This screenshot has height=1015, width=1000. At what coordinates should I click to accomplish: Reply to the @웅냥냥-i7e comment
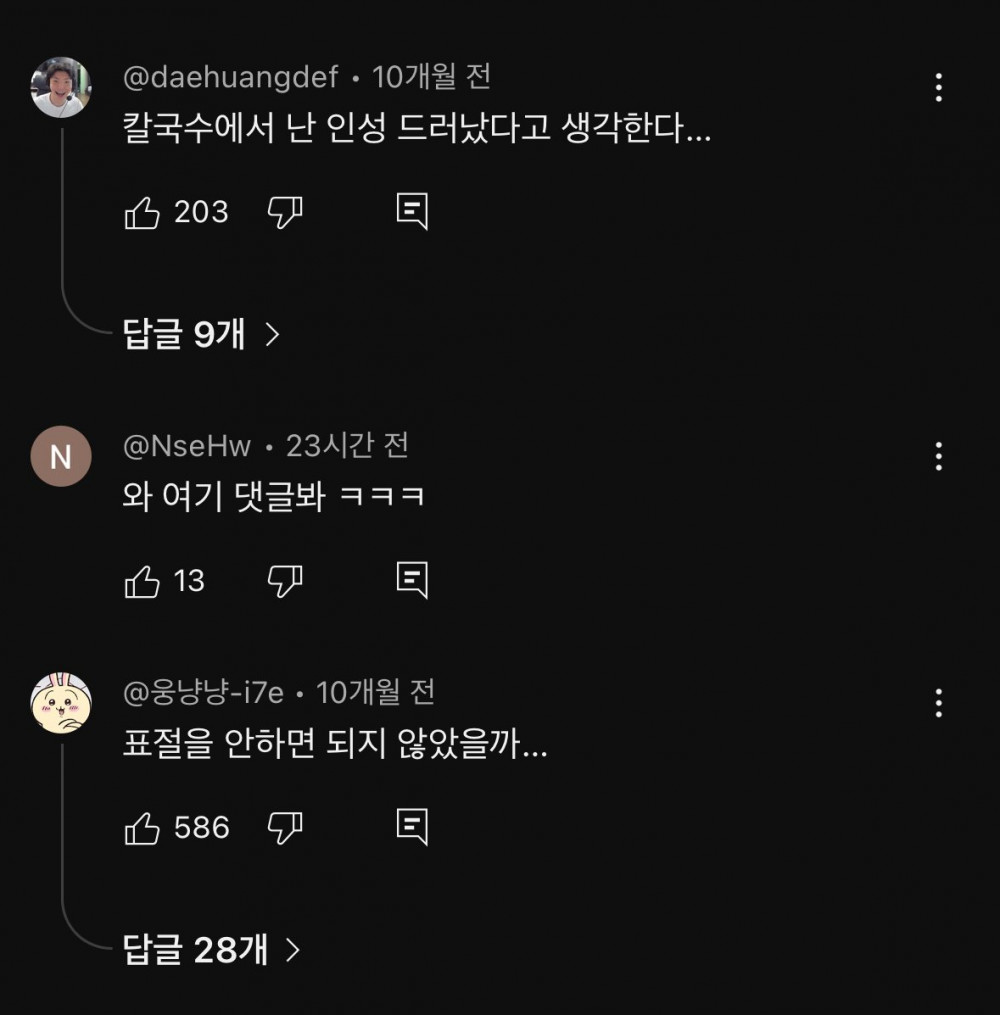[x=412, y=828]
